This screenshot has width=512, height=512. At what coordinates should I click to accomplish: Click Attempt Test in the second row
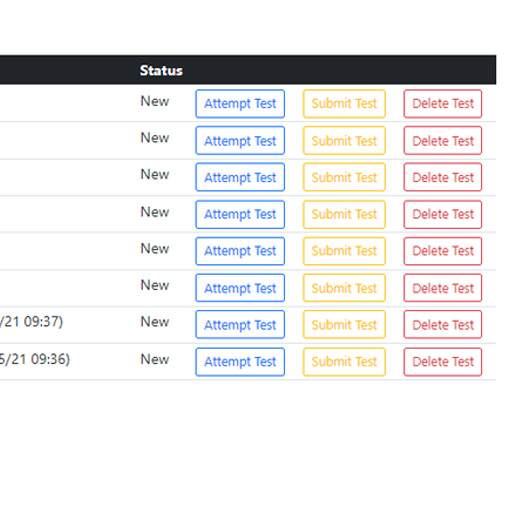pyautogui.click(x=240, y=140)
